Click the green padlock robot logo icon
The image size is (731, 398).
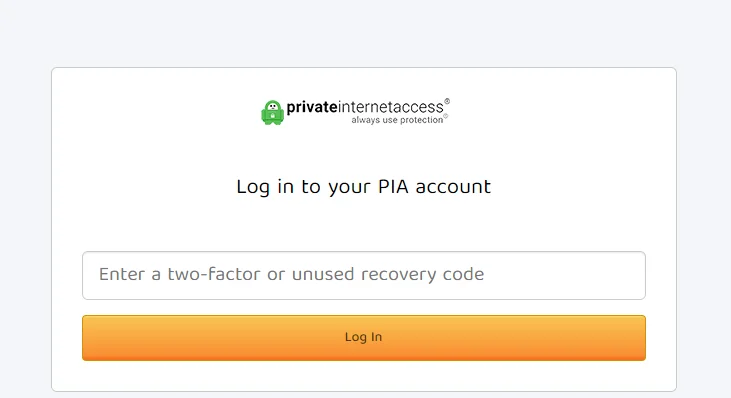(x=272, y=112)
